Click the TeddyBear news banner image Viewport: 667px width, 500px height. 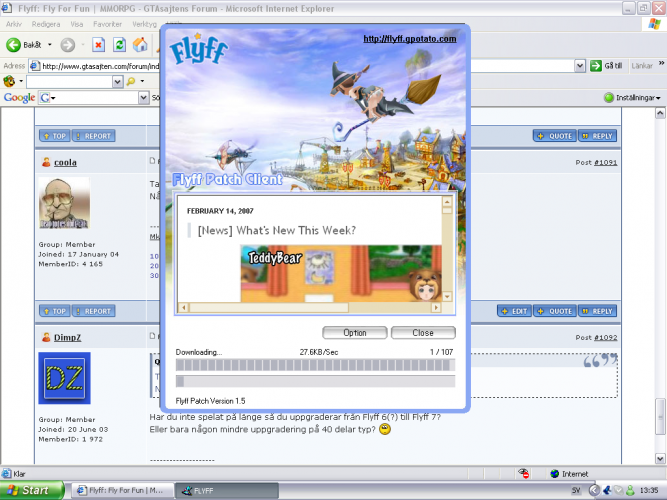341,273
